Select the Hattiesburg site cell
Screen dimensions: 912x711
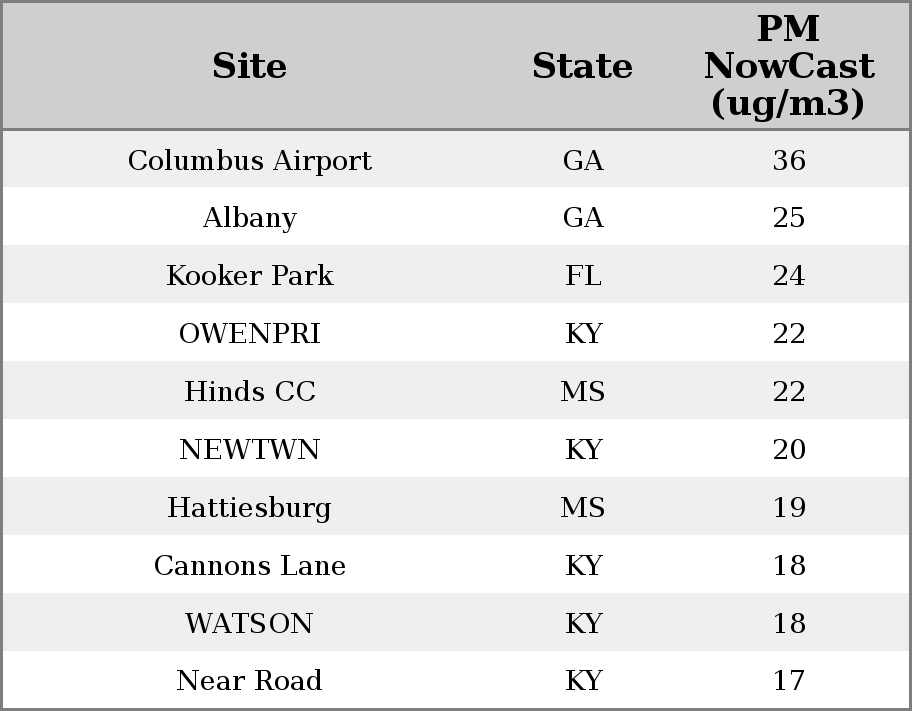[249, 508]
